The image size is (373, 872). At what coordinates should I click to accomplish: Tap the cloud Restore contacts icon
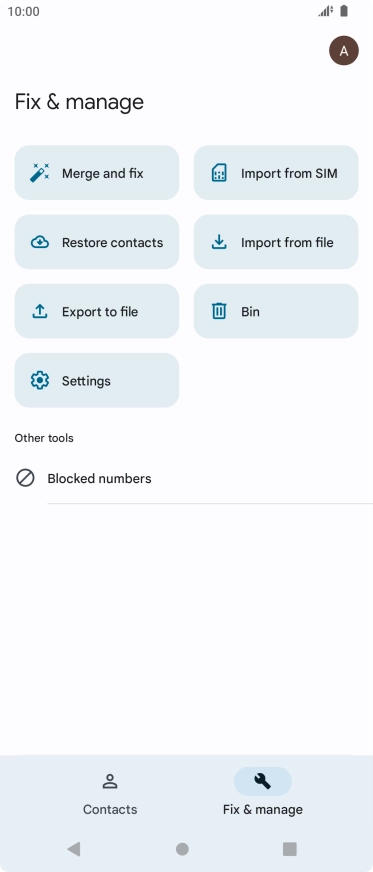(x=39, y=242)
